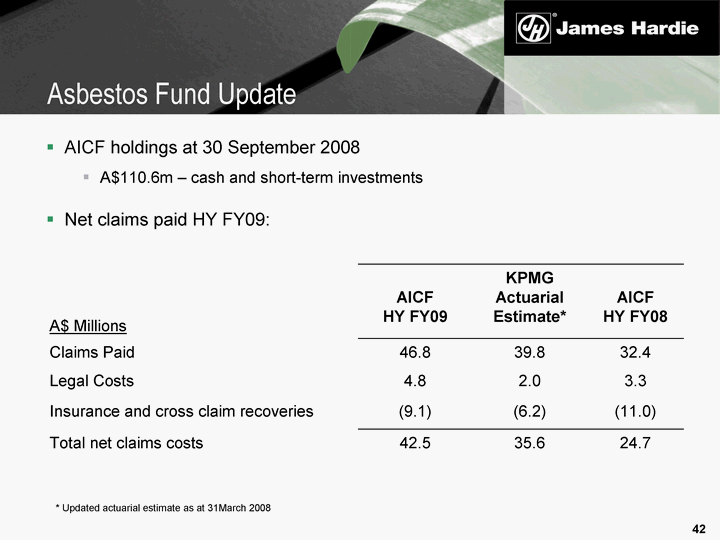Click the Legal Costs row label
720x540 pixels.
(91, 381)
